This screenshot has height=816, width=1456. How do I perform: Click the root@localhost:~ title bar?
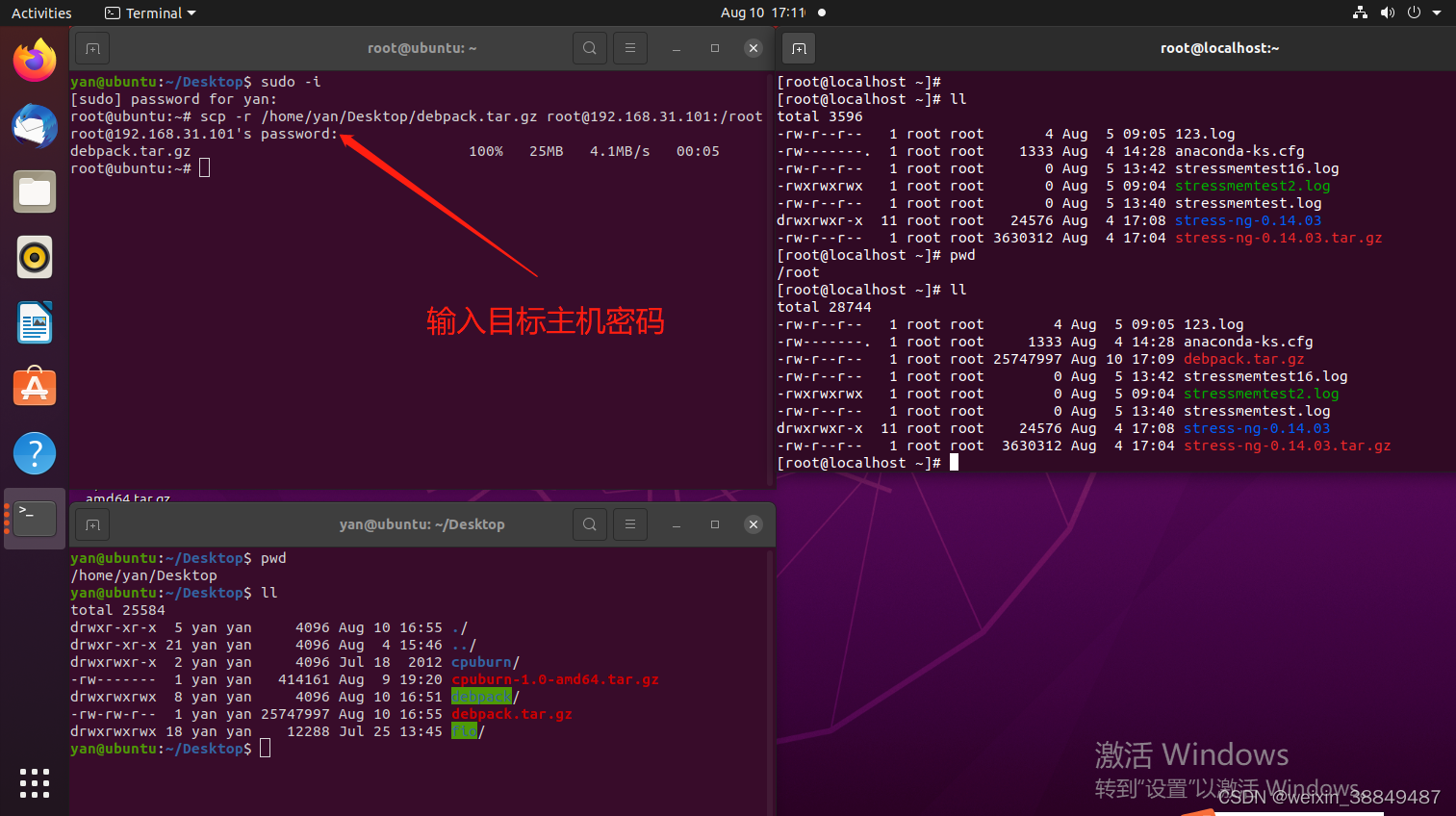click(1219, 48)
